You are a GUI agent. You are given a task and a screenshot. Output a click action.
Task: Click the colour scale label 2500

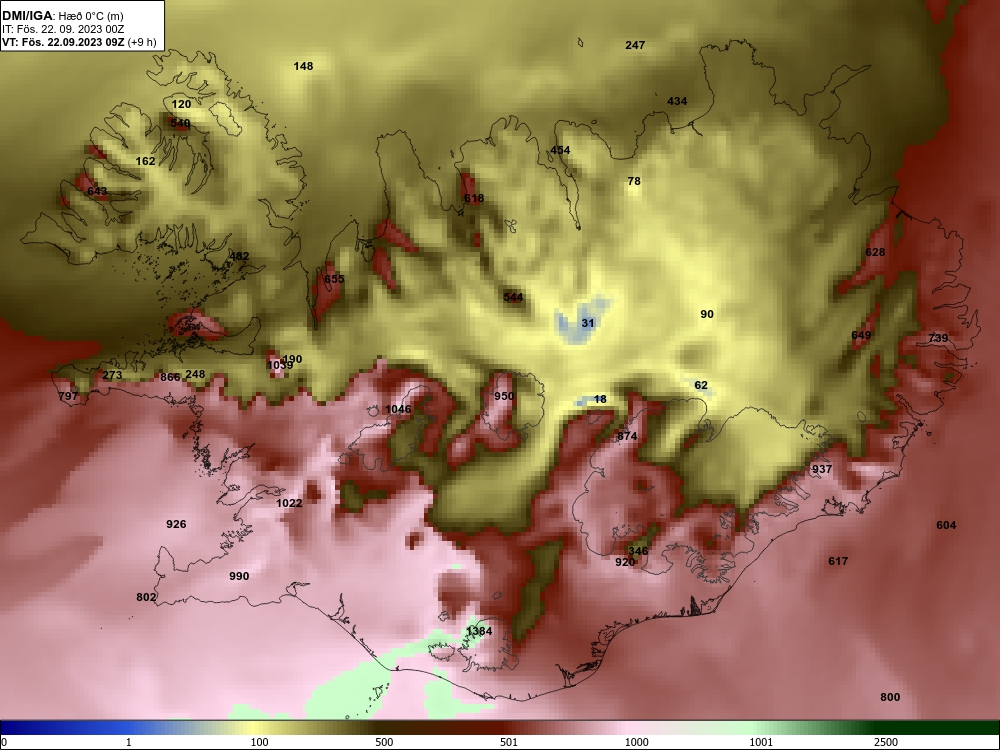coord(886,742)
